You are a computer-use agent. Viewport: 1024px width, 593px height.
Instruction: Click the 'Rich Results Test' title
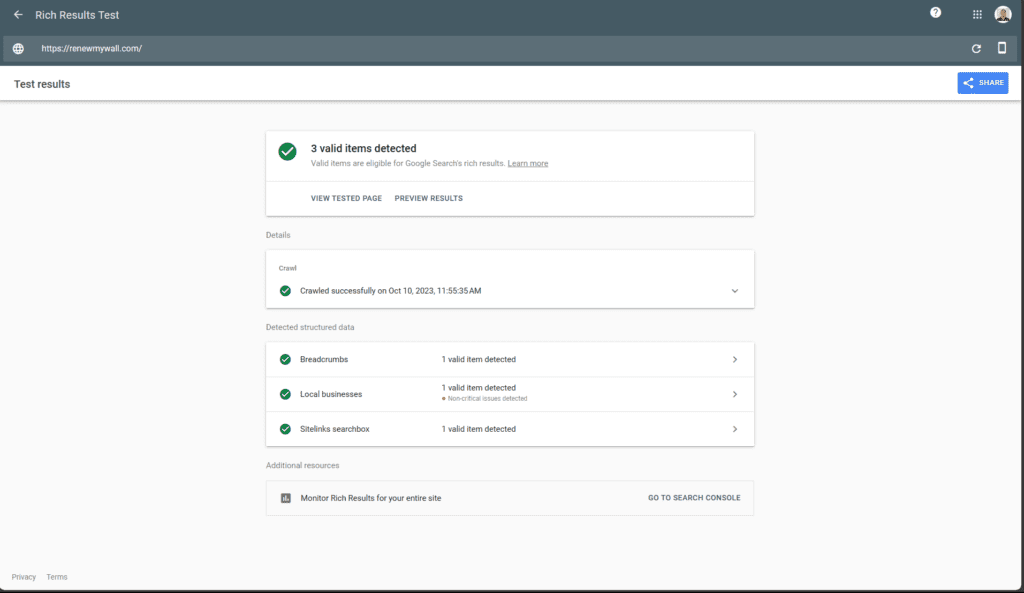[x=77, y=15]
